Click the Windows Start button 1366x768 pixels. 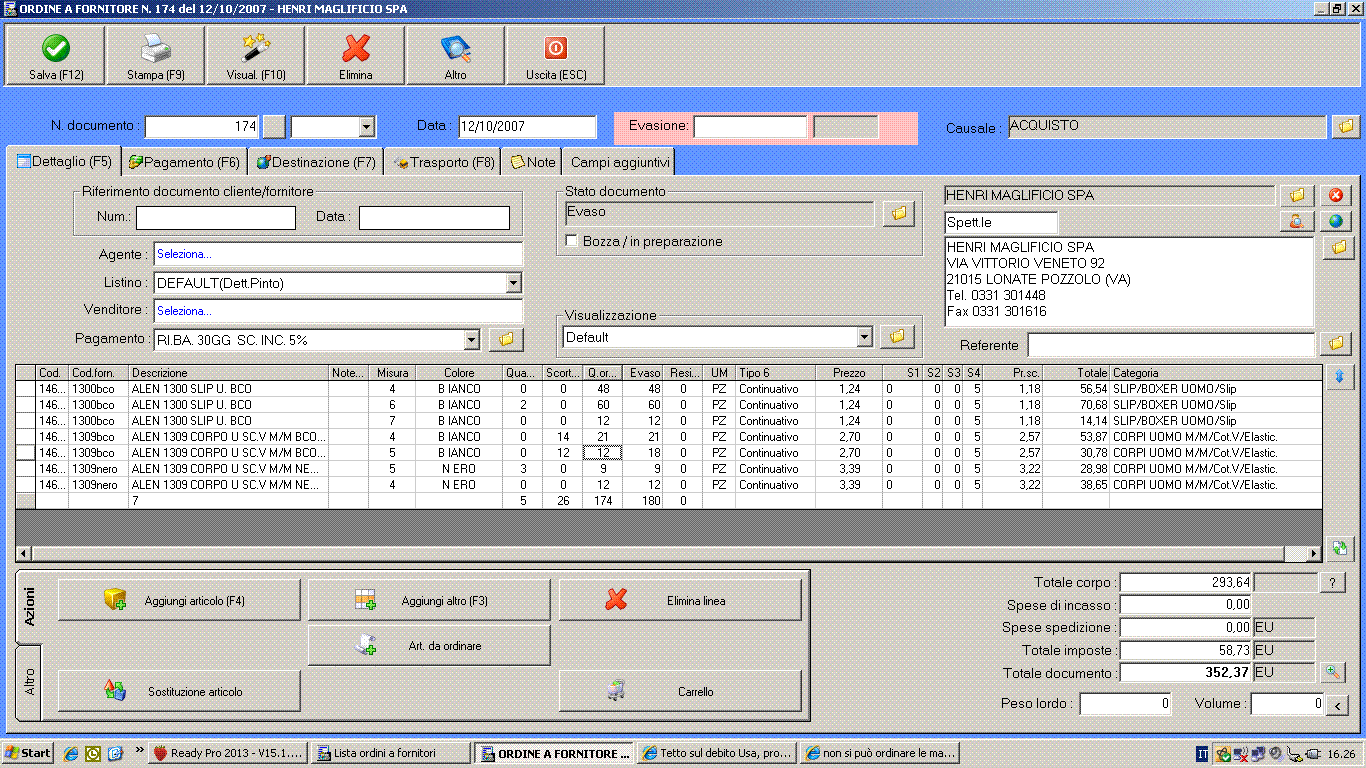pos(28,753)
